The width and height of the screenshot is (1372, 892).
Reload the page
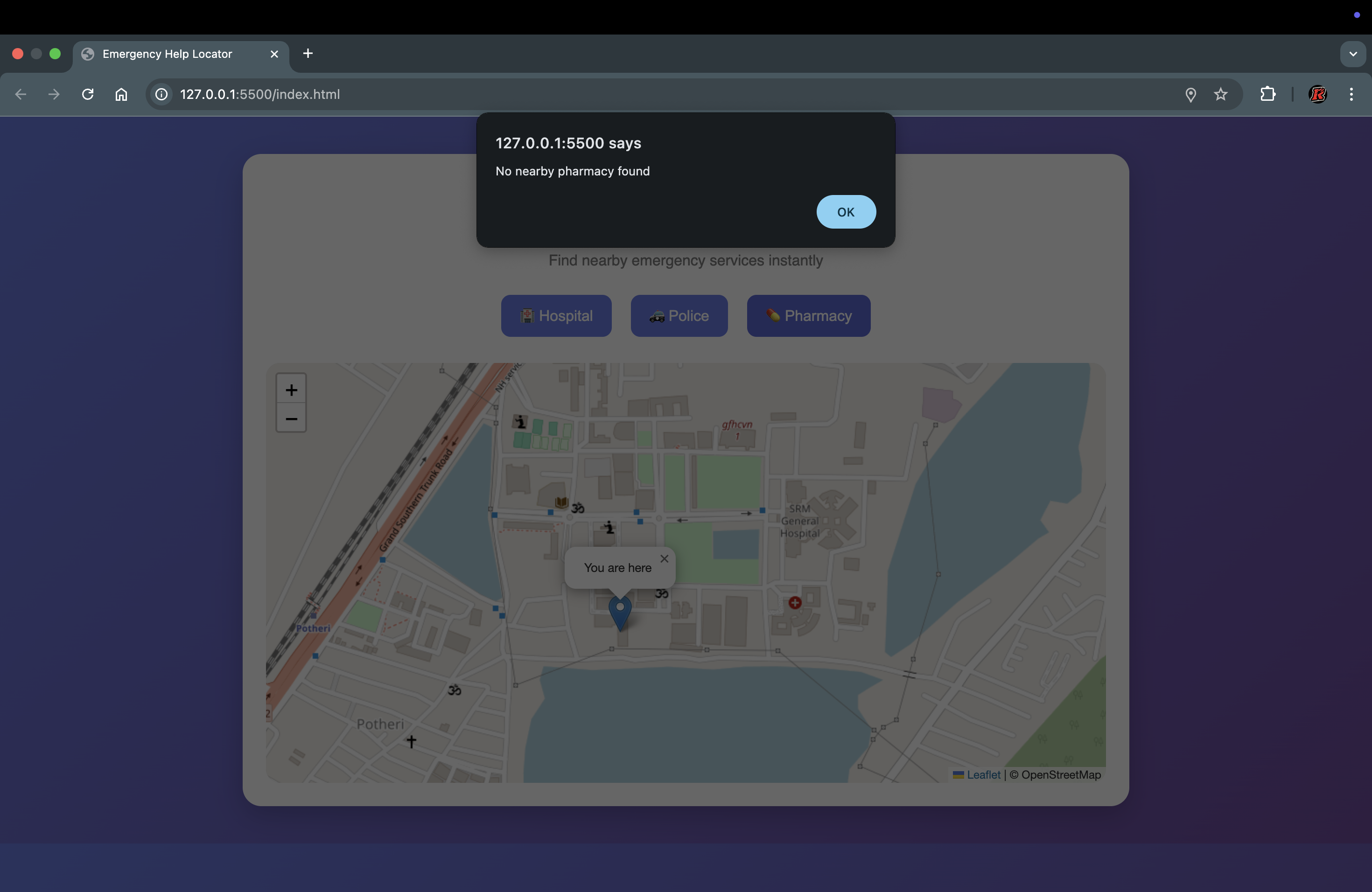click(x=88, y=94)
